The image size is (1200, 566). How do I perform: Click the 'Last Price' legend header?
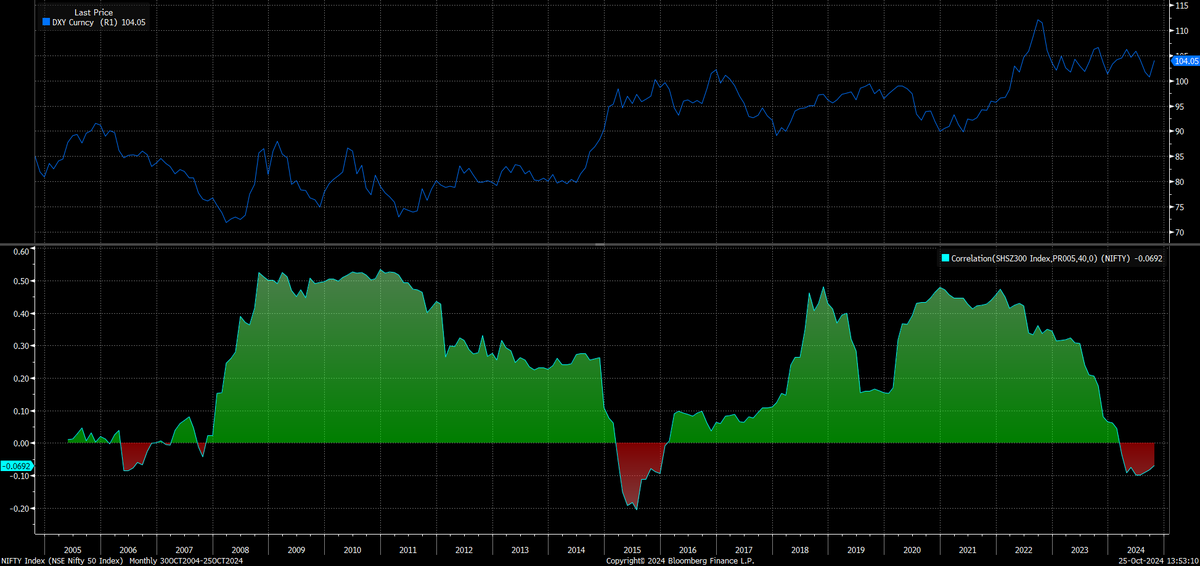pyautogui.click(x=94, y=13)
